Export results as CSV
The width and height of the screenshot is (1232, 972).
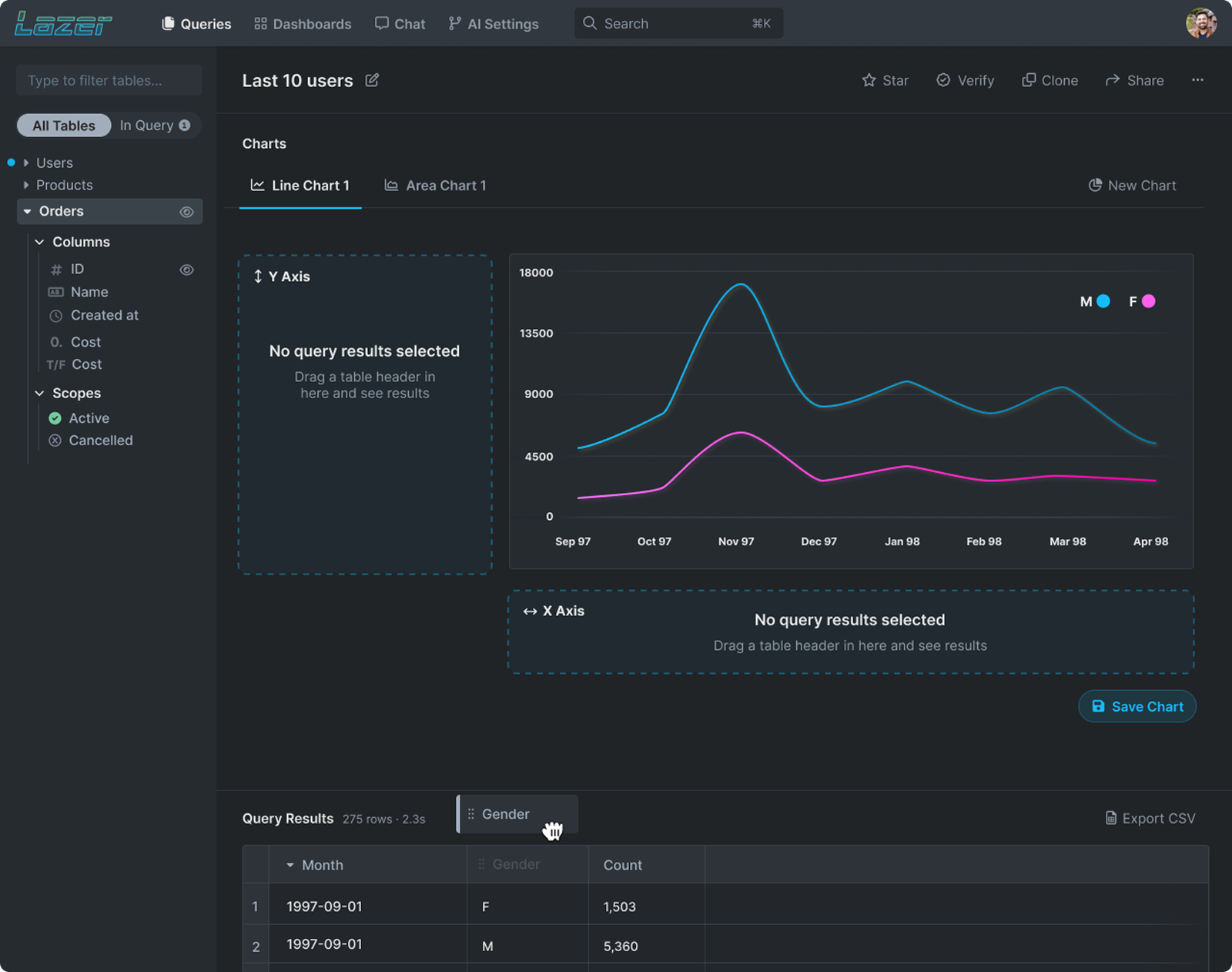(1150, 818)
